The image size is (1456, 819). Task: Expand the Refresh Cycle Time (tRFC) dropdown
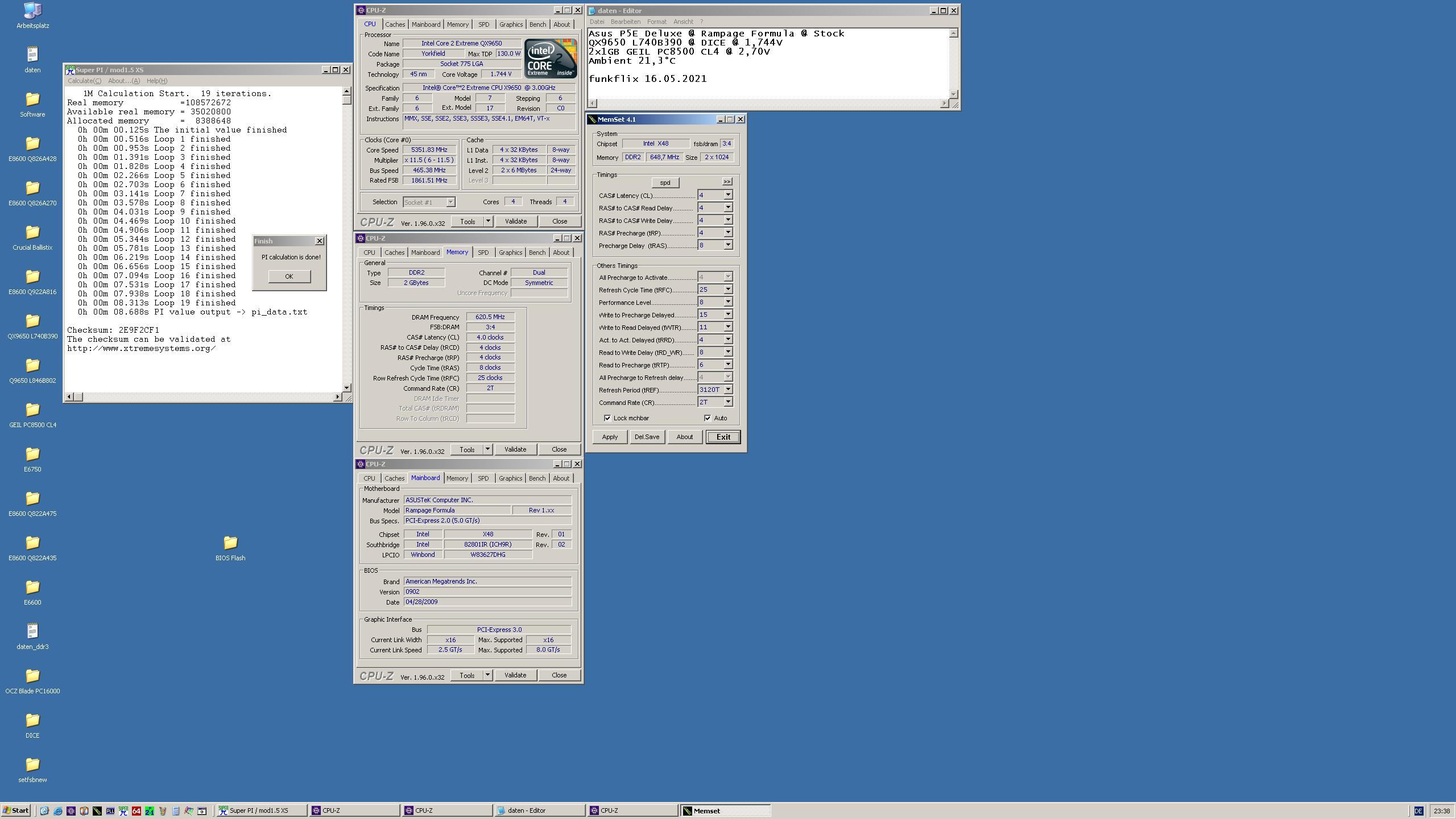[727, 289]
